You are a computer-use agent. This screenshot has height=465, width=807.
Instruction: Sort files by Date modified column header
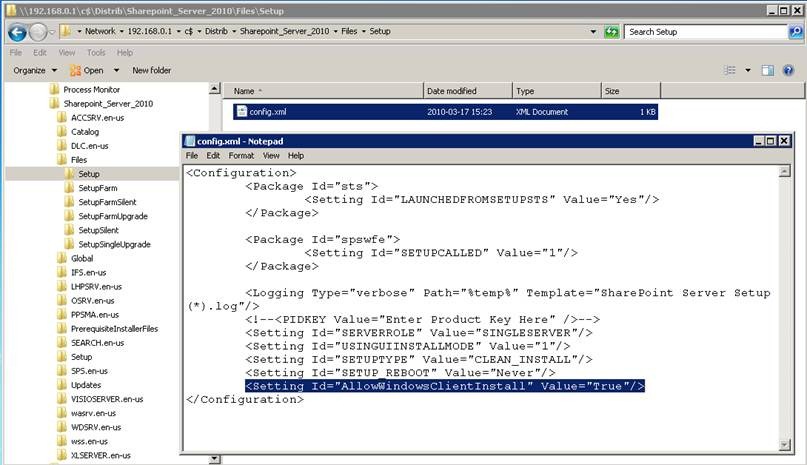[x=468, y=91]
